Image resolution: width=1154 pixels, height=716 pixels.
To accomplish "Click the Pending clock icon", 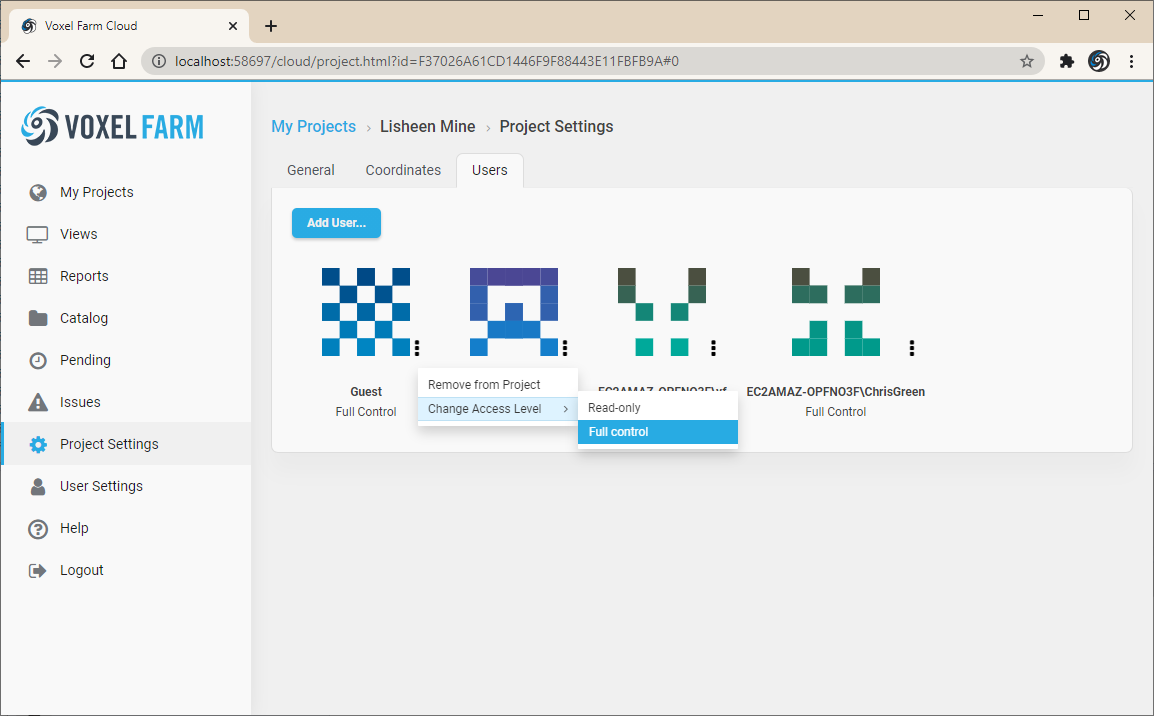I will (38, 360).
